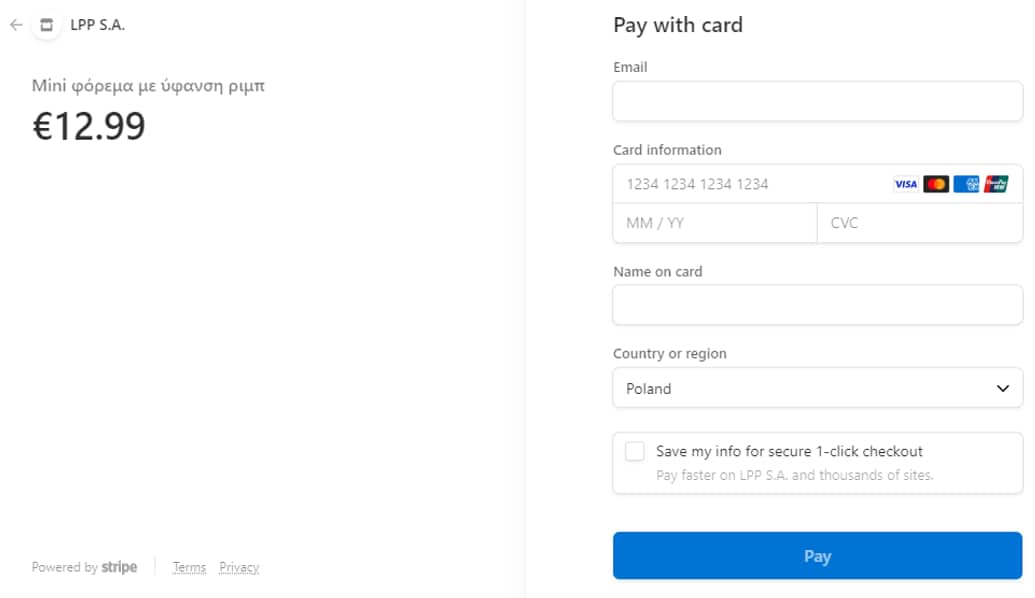This screenshot has width=1035, height=598.
Task: Open the Country or region dropdown
Action: pyautogui.click(x=817, y=388)
